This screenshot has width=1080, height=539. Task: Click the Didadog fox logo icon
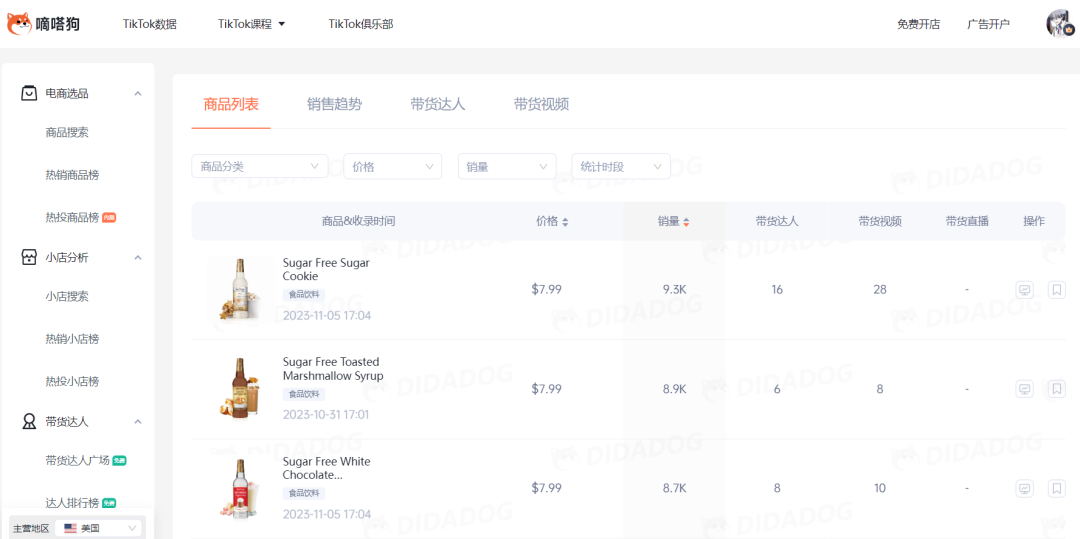tap(19, 23)
